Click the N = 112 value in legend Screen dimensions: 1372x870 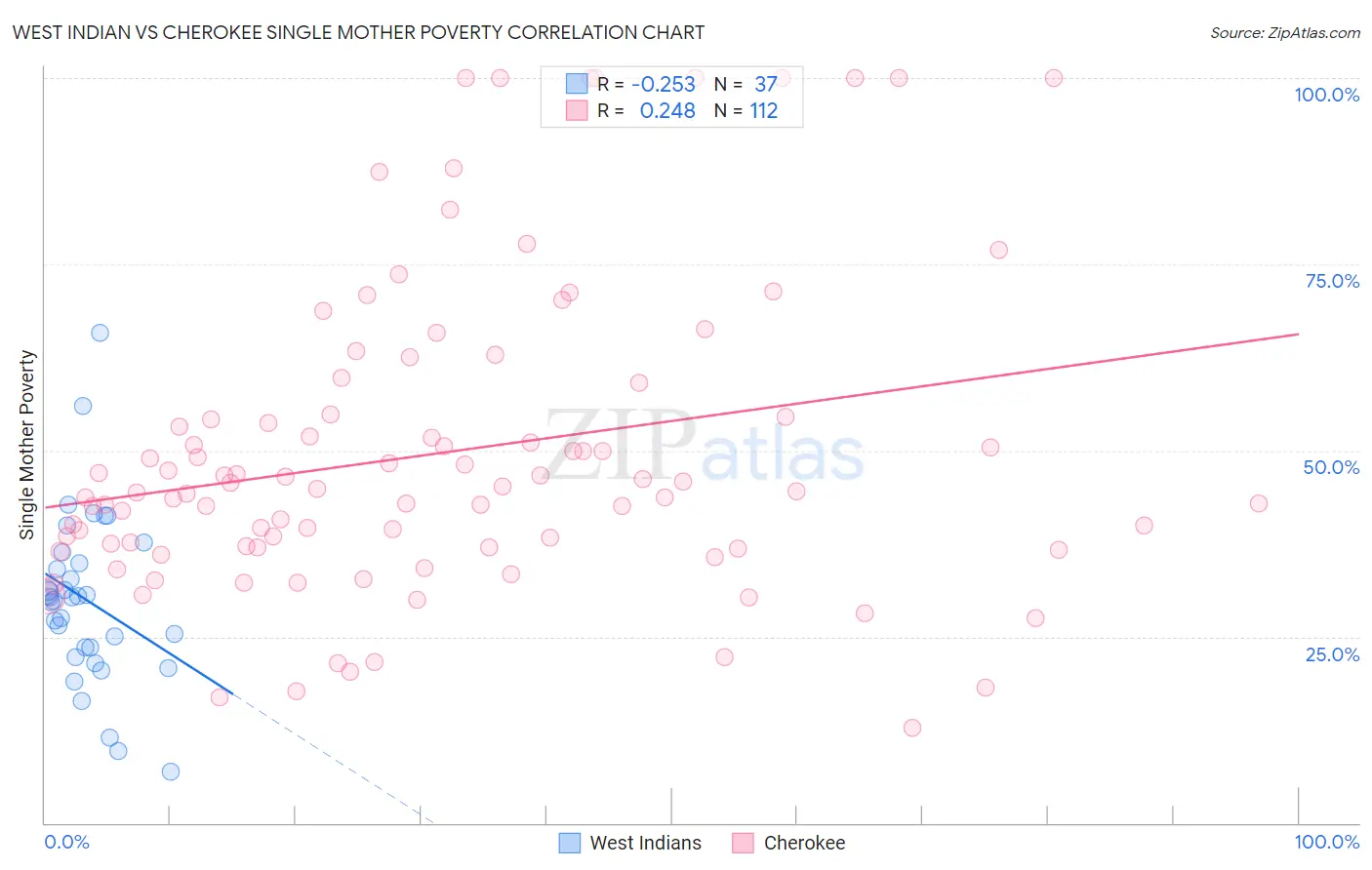(746, 110)
